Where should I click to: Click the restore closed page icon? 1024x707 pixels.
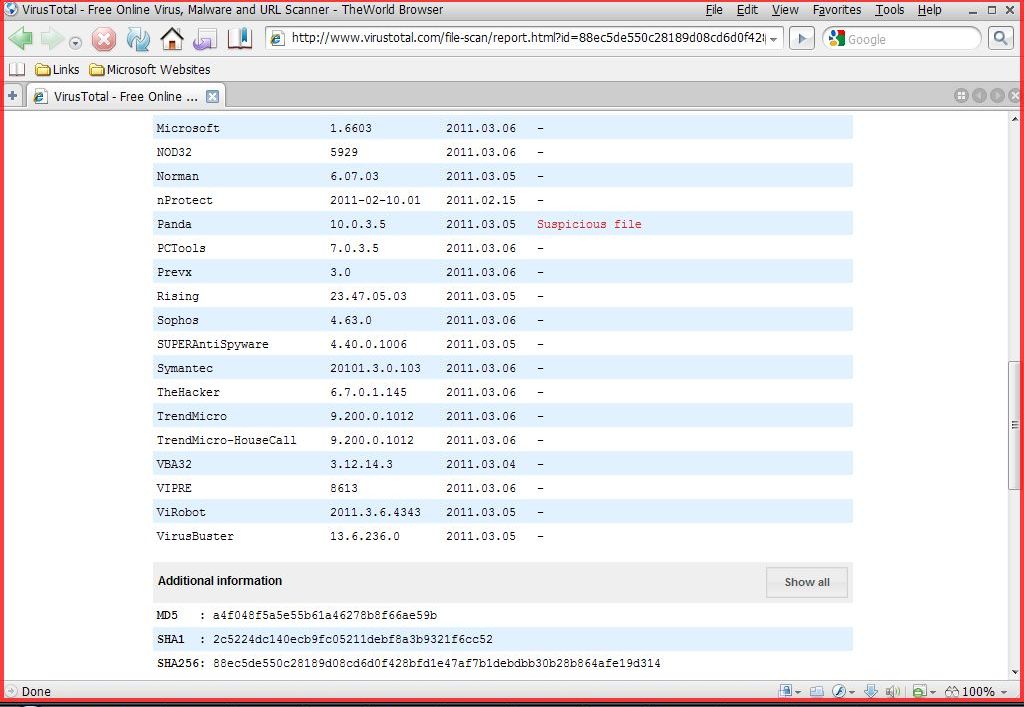pyautogui.click(x=205, y=39)
